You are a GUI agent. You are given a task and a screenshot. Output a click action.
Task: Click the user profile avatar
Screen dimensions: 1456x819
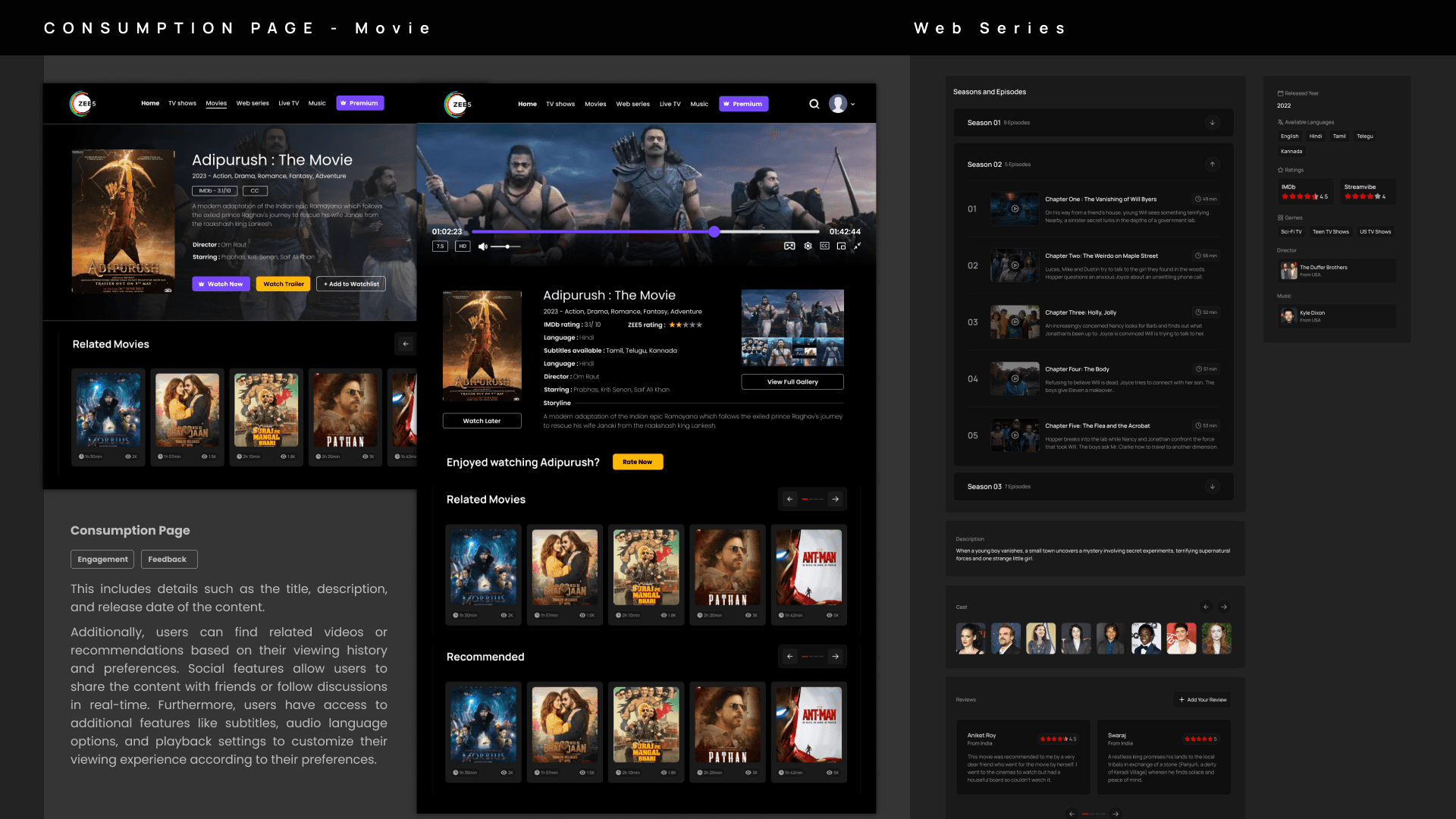click(x=838, y=104)
